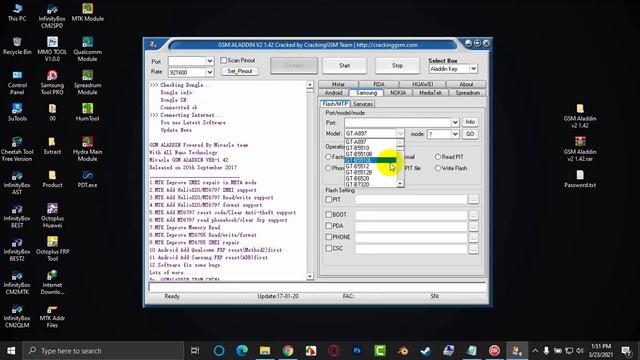The image size is (640, 360).
Task: Tick the PHONE file checkbox
Action: click(329, 237)
